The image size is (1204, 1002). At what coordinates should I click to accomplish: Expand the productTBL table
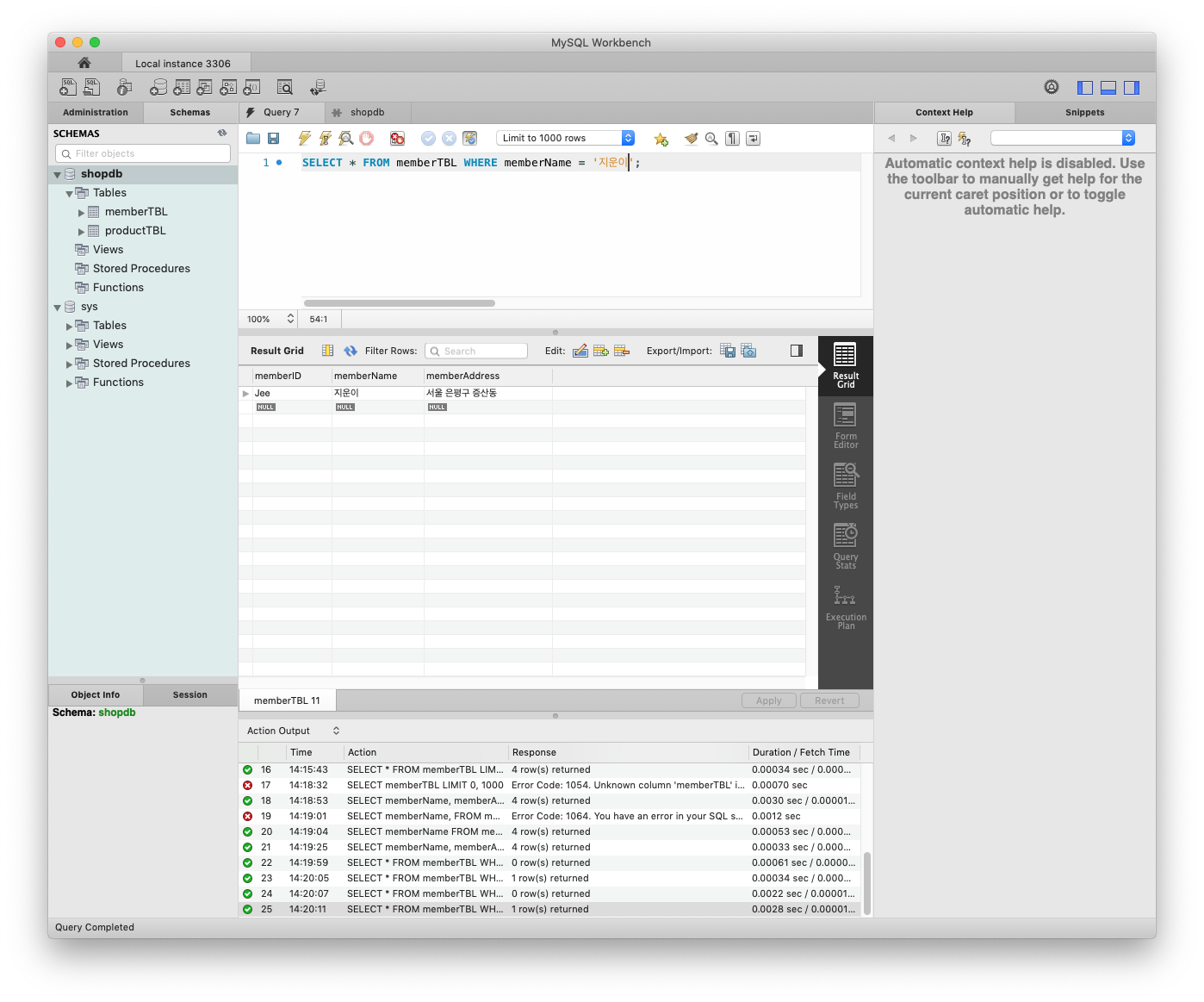tap(82, 231)
